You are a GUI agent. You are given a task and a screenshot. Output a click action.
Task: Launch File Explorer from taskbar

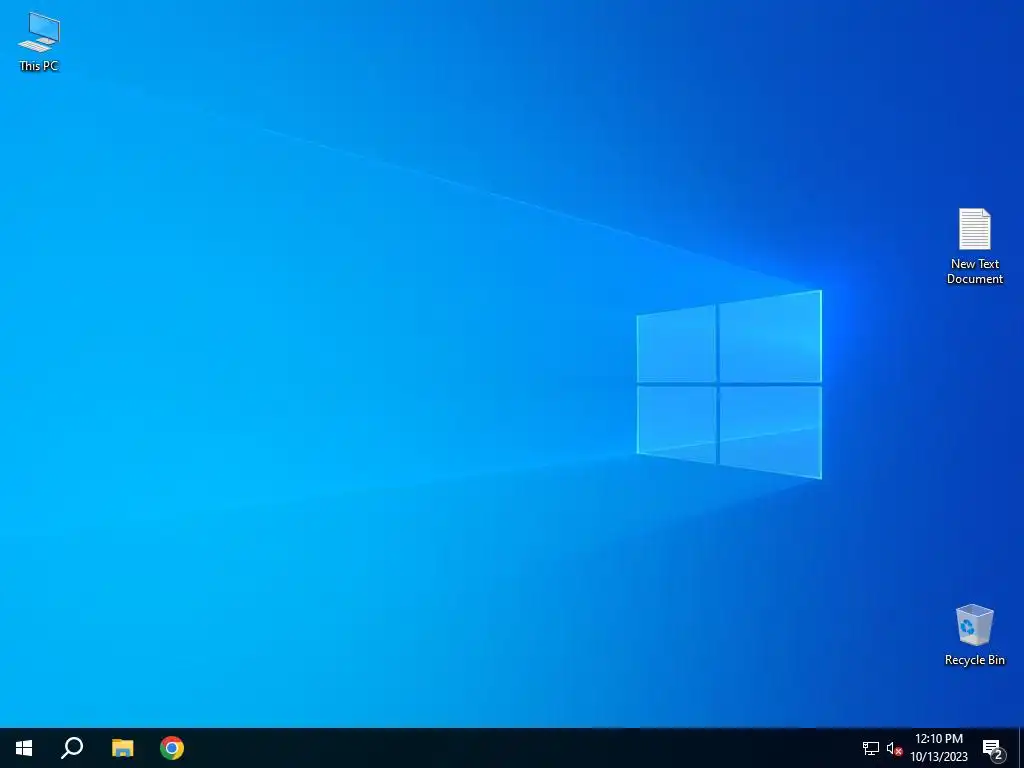click(x=122, y=748)
